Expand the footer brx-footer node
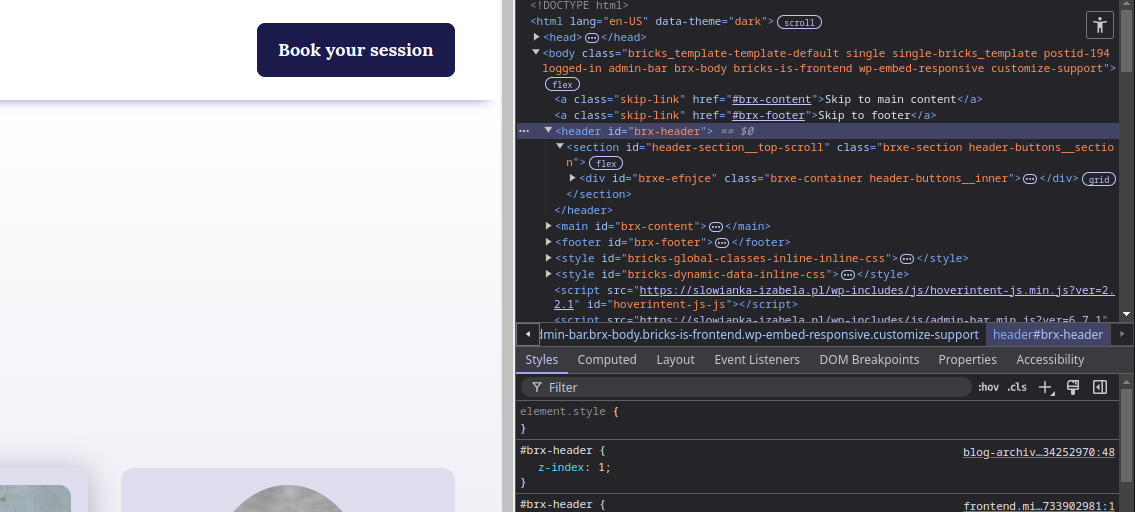 549,242
